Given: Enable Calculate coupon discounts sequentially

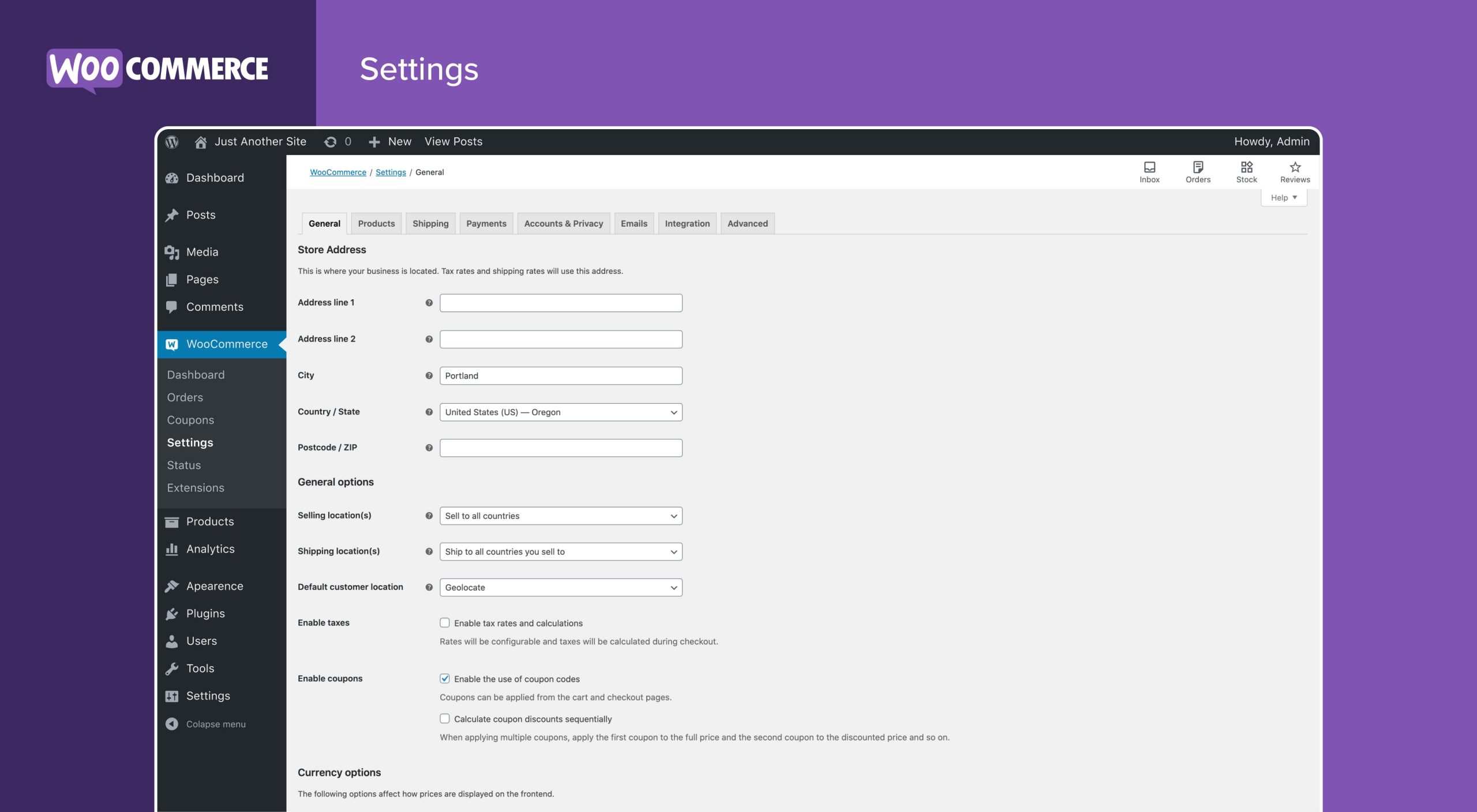Looking at the screenshot, I should (444, 719).
